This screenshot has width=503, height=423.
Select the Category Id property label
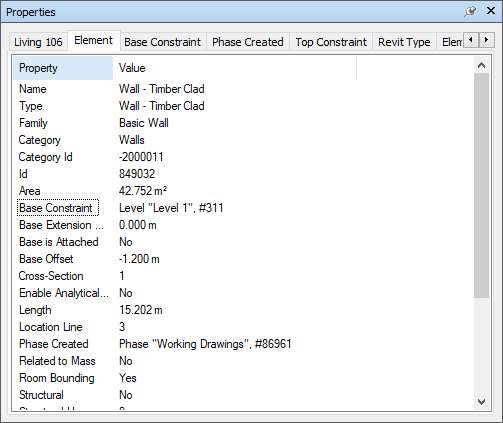pos(45,157)
